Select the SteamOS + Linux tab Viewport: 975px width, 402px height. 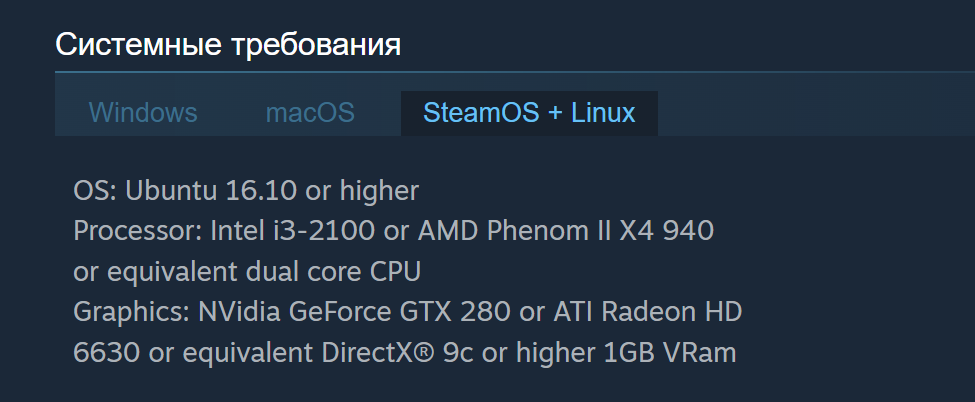pyautogui.click(x=529, y=113)
